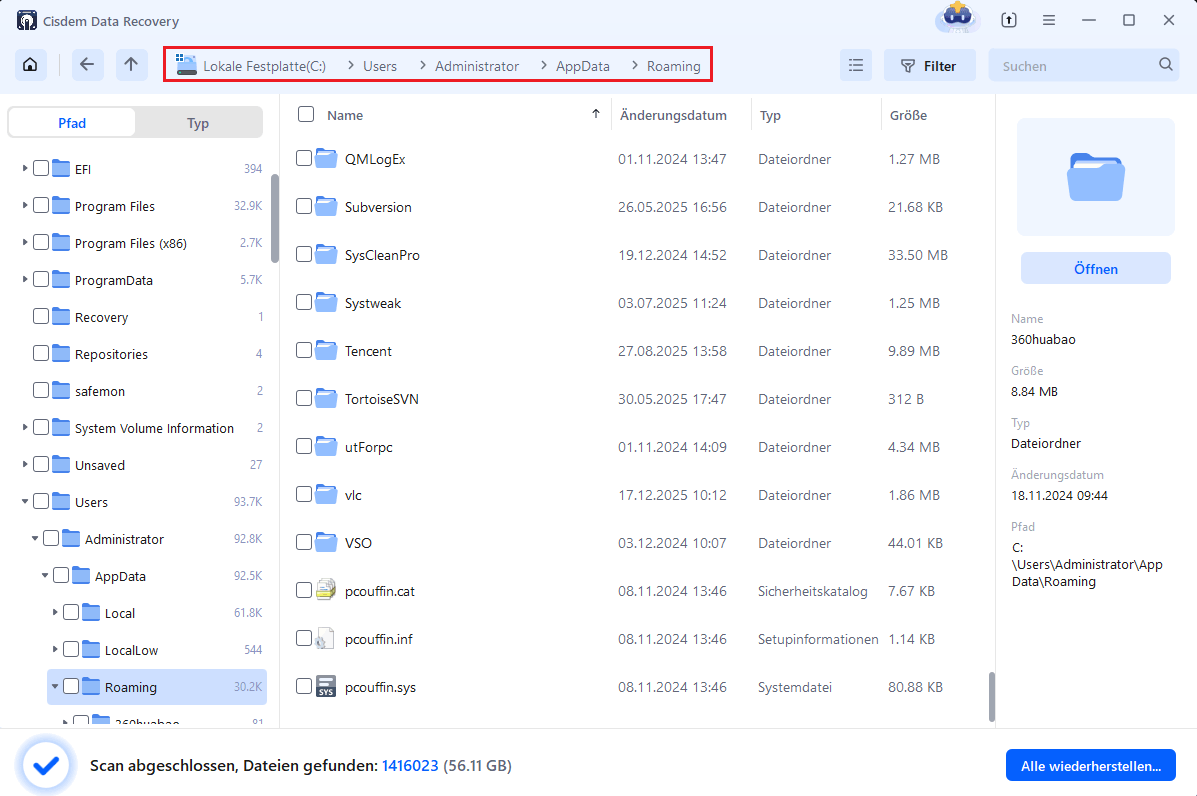Collapse the Users folder in tree

tap(25, 502)
